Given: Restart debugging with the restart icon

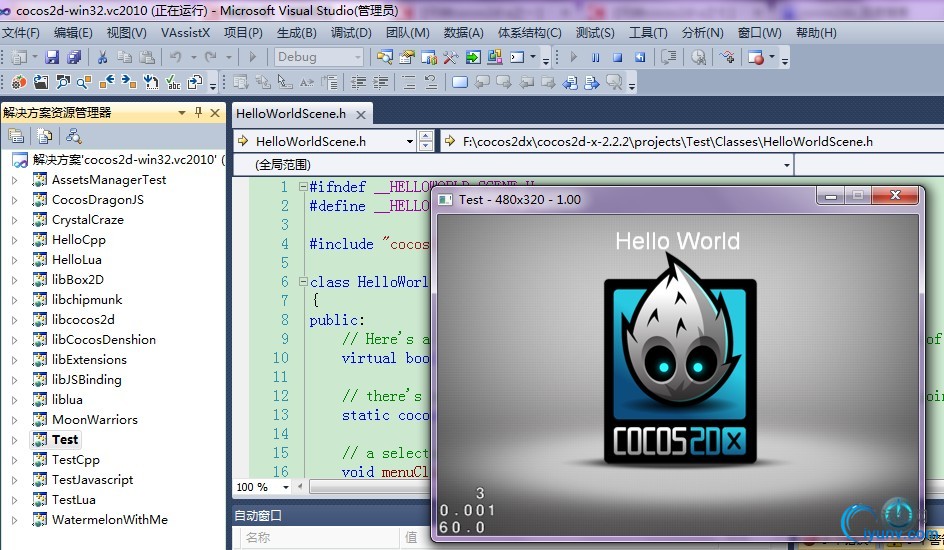Looking at the screenshot, I should pyautogui.click(x=639, y=57).
